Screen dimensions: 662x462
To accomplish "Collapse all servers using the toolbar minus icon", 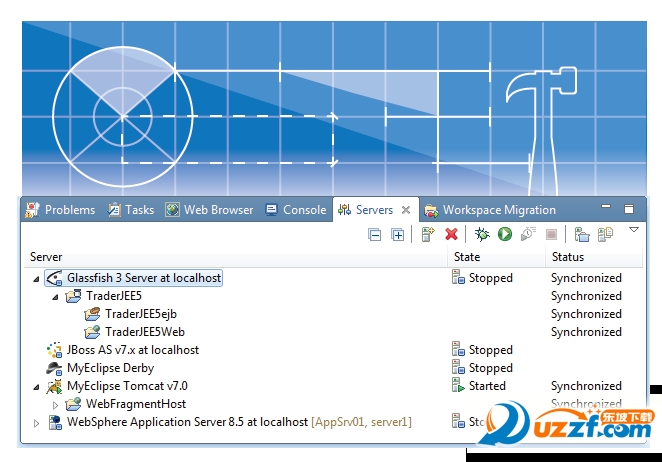I will coord(374,234).
